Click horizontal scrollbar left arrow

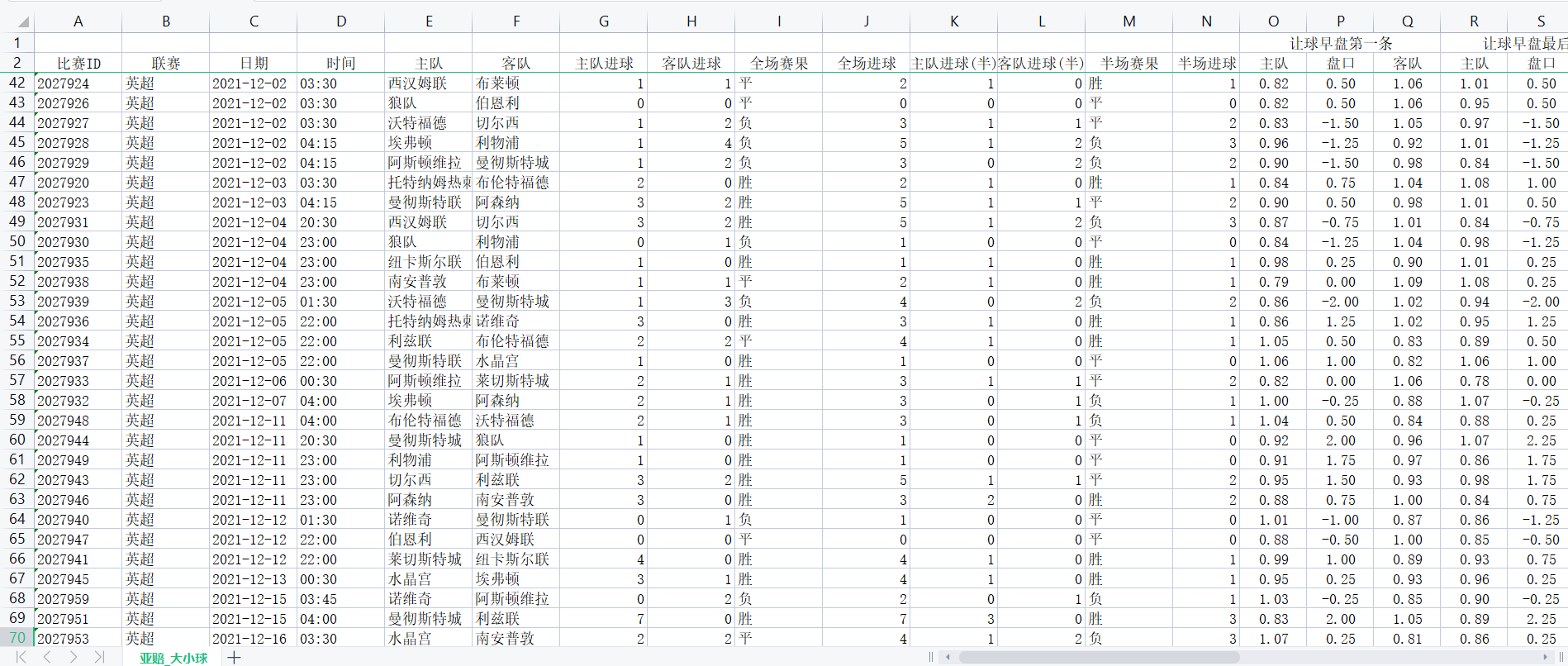[948, 657]
